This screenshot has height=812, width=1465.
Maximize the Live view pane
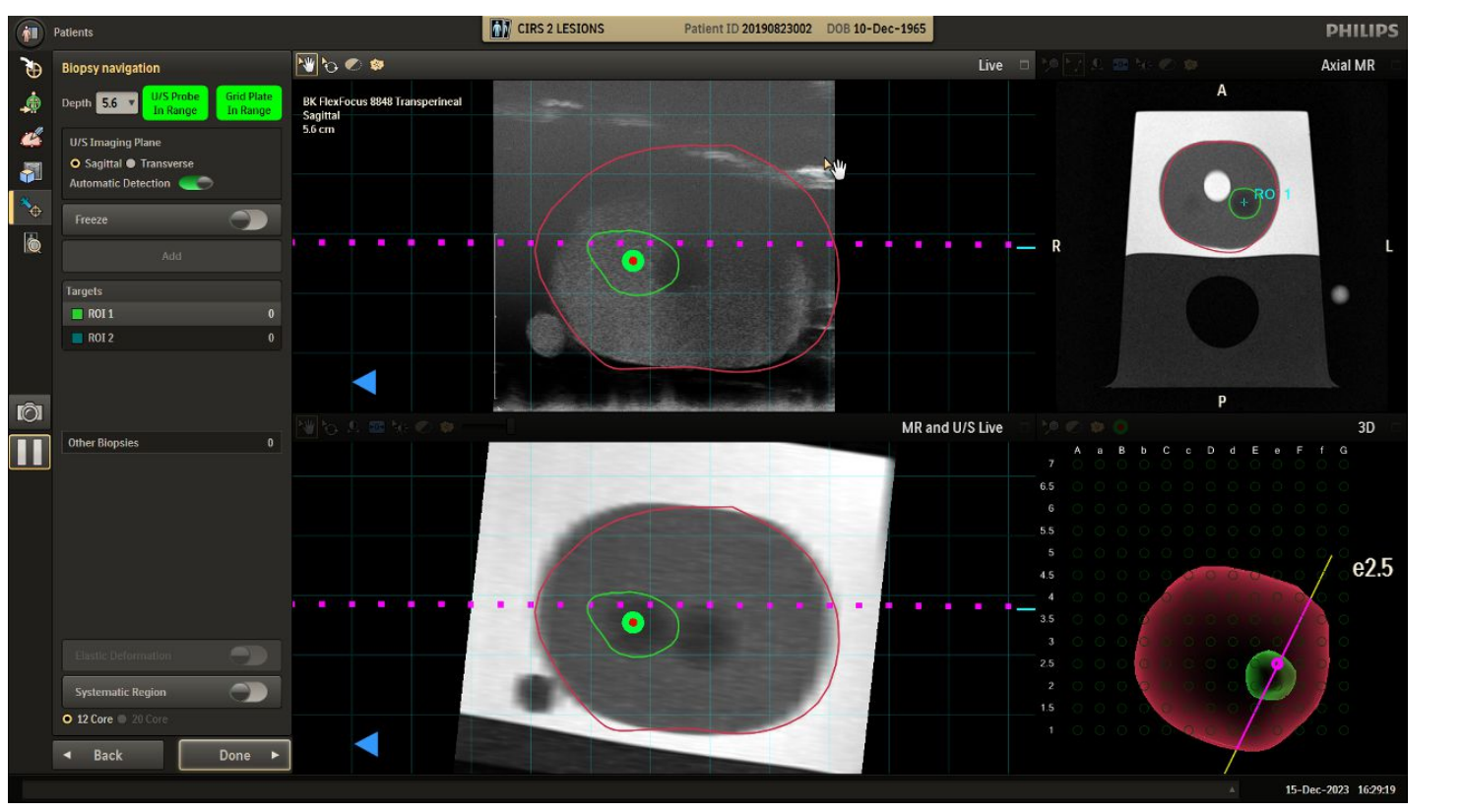pos(1024,65)
